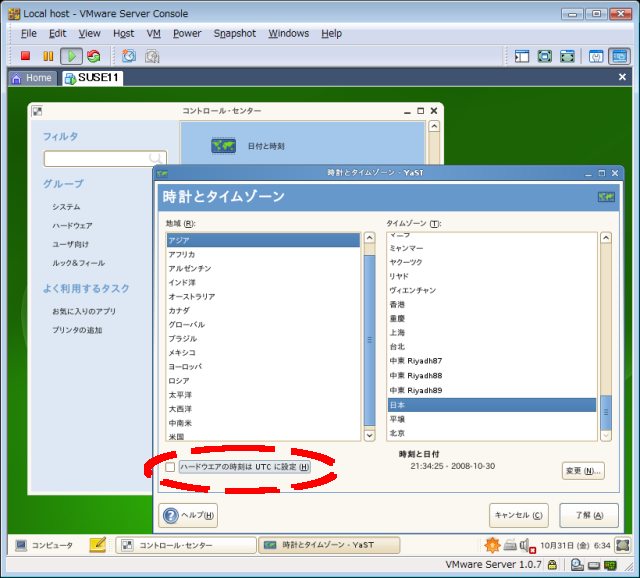Click the summary view toolbar icon

tap(596, 56)
